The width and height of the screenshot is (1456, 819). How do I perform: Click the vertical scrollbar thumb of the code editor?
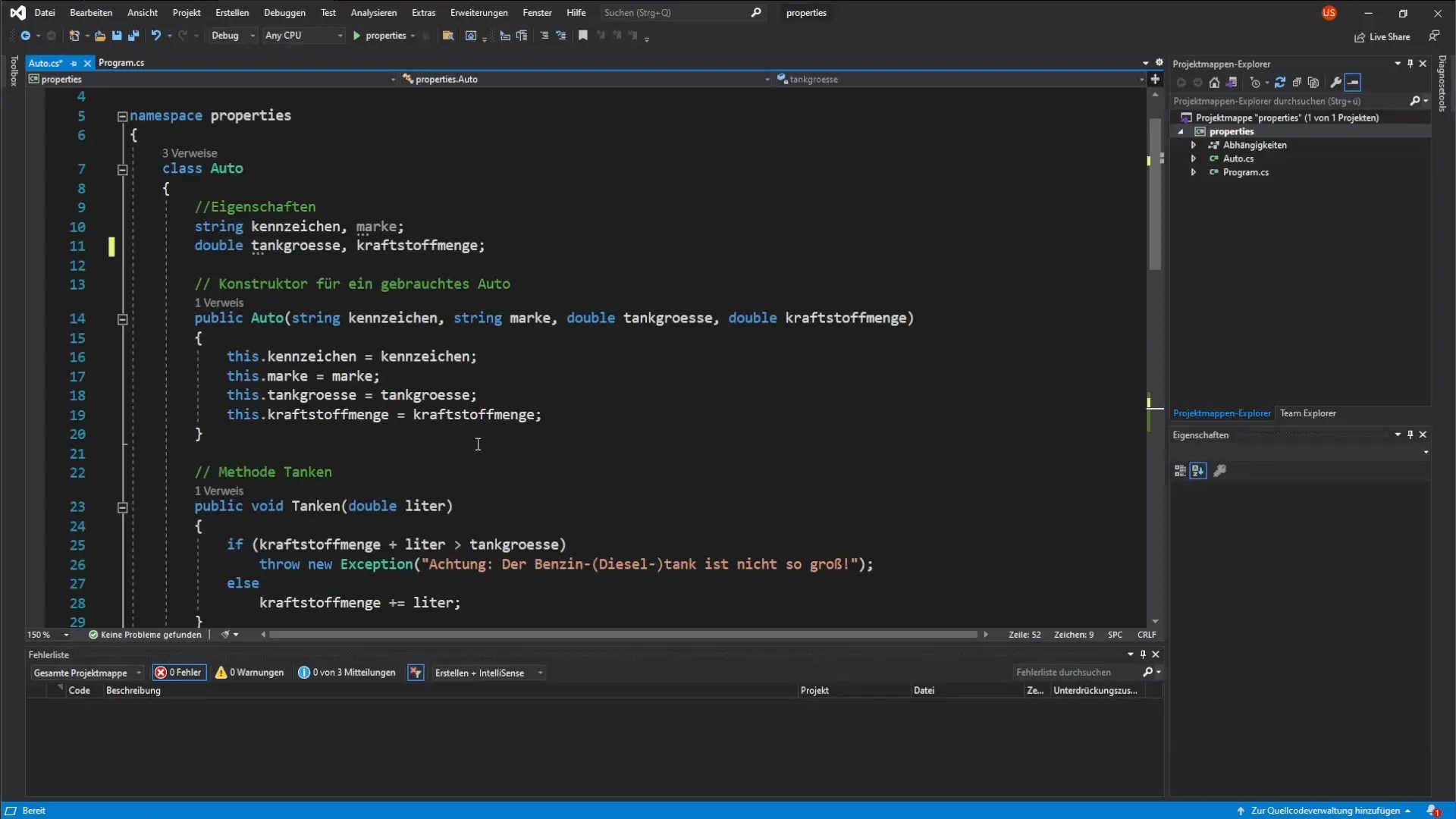pyautogui.click(x=1155, y=193)
